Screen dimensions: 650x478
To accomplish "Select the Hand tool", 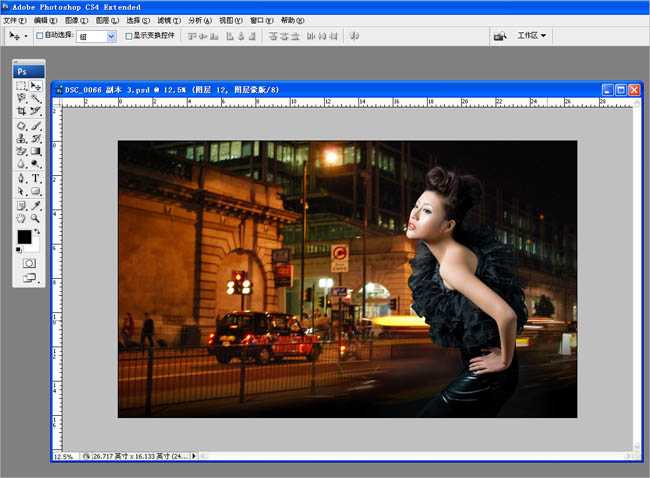I will (21, 217).
